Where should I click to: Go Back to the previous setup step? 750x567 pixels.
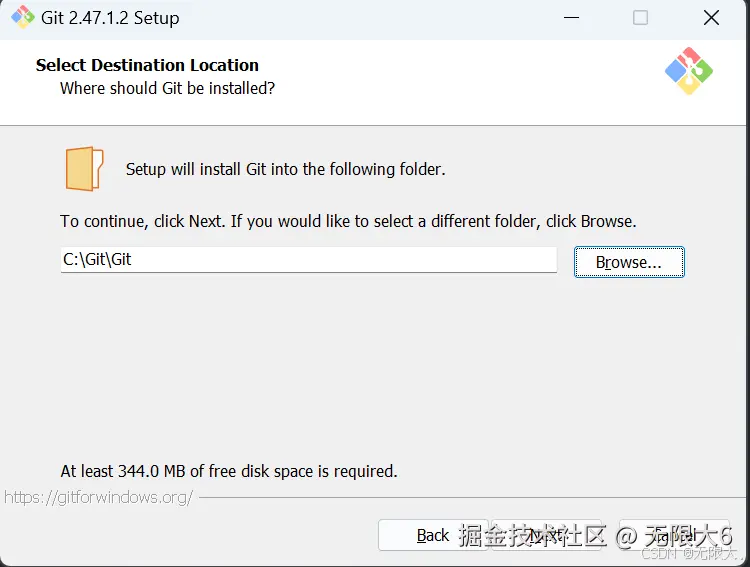click(432, 535)
